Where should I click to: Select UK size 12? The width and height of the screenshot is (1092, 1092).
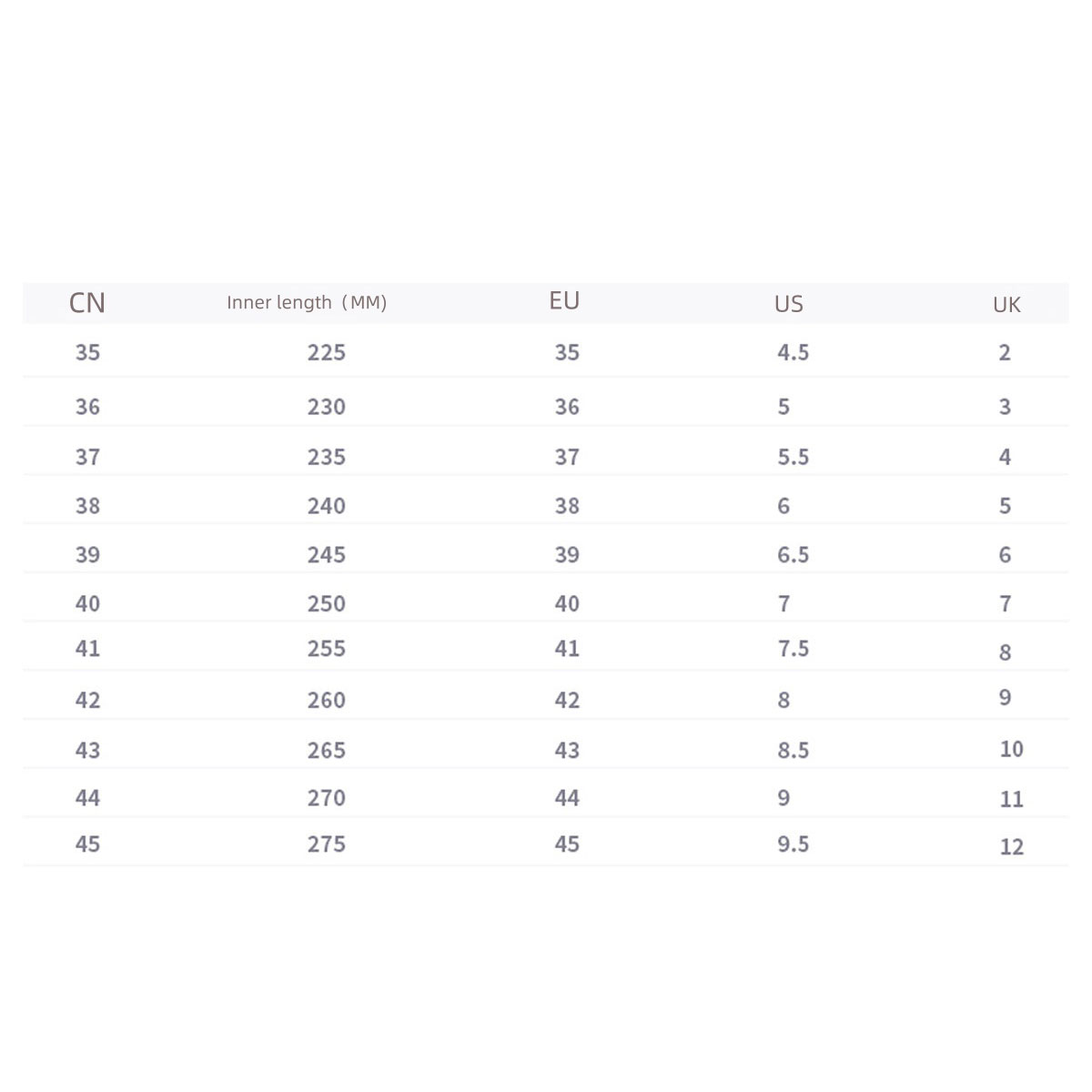pyautogui.click(x=1011, y=847)
